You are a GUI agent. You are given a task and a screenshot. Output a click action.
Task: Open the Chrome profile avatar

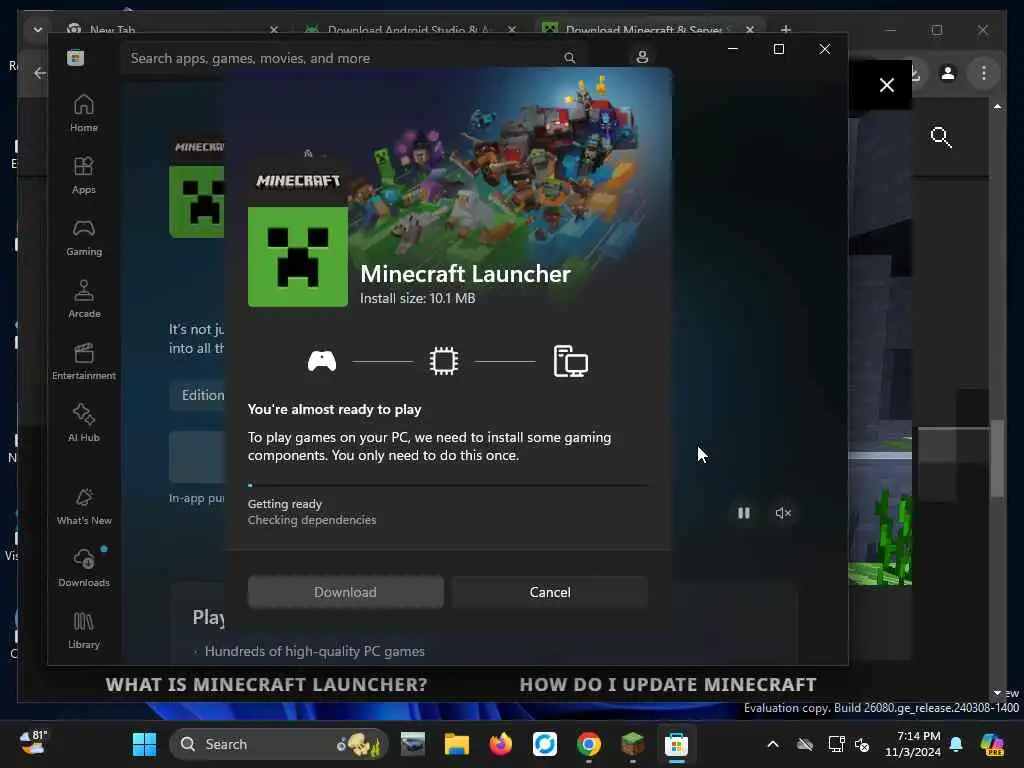click(948, 73)
